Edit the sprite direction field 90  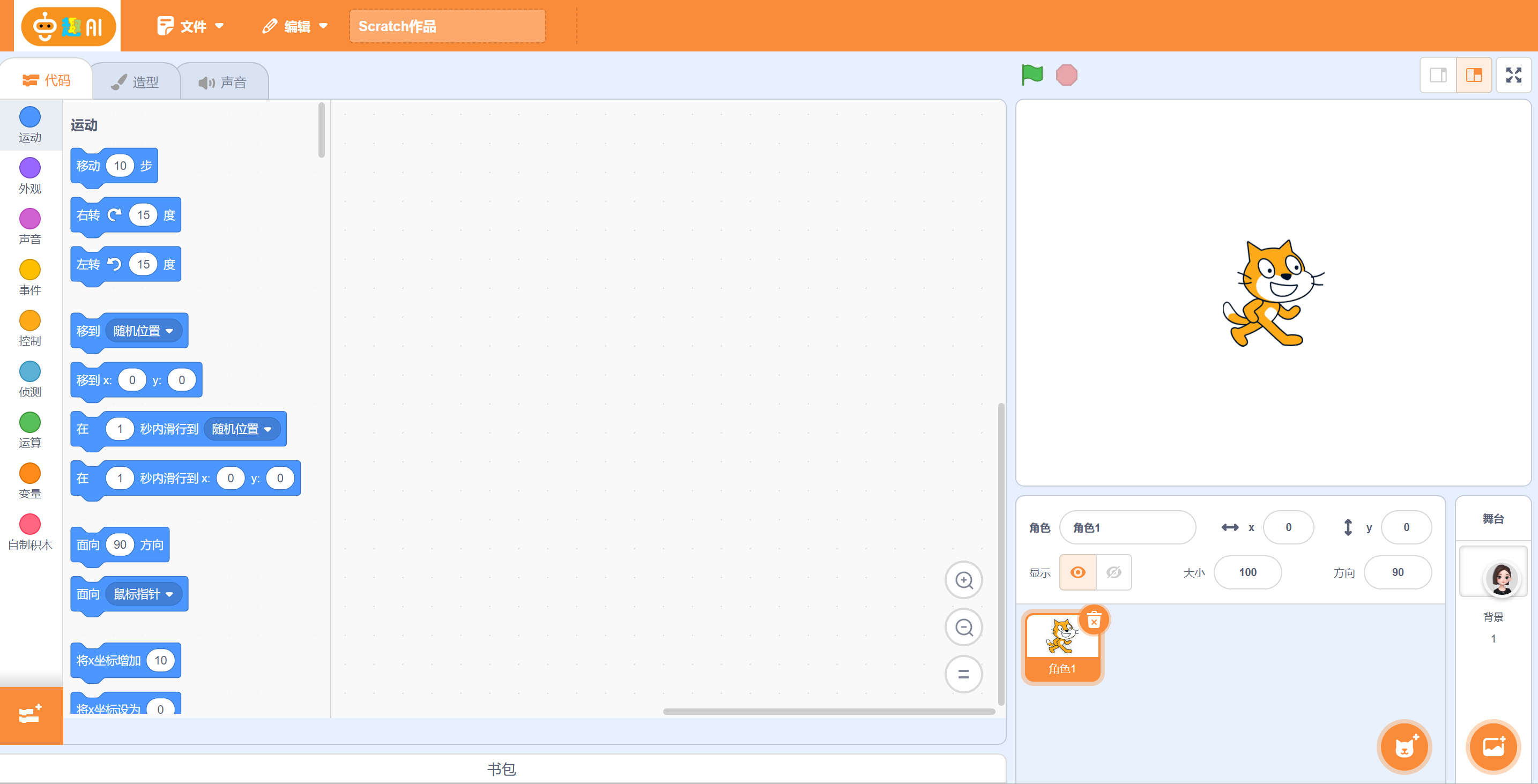(x=1398, y=572)
